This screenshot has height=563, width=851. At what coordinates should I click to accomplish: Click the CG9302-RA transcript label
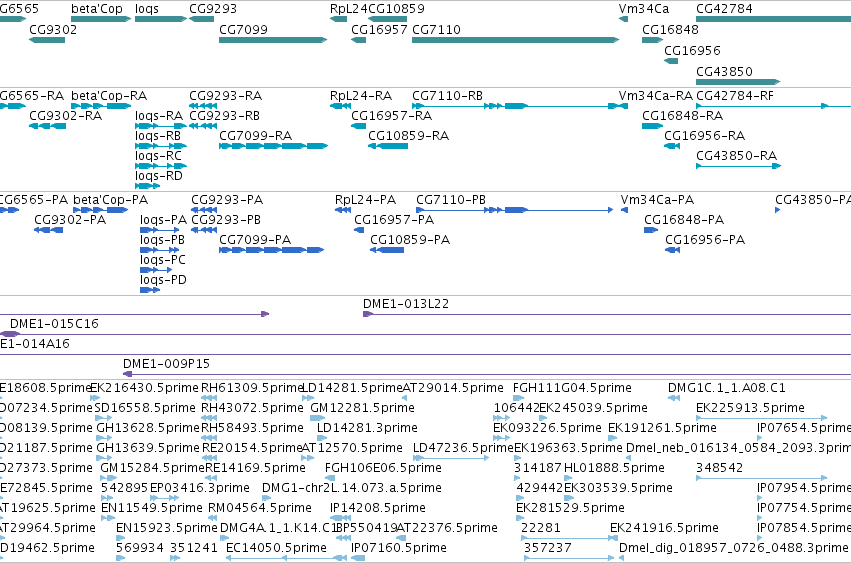[x=65, y=116]
